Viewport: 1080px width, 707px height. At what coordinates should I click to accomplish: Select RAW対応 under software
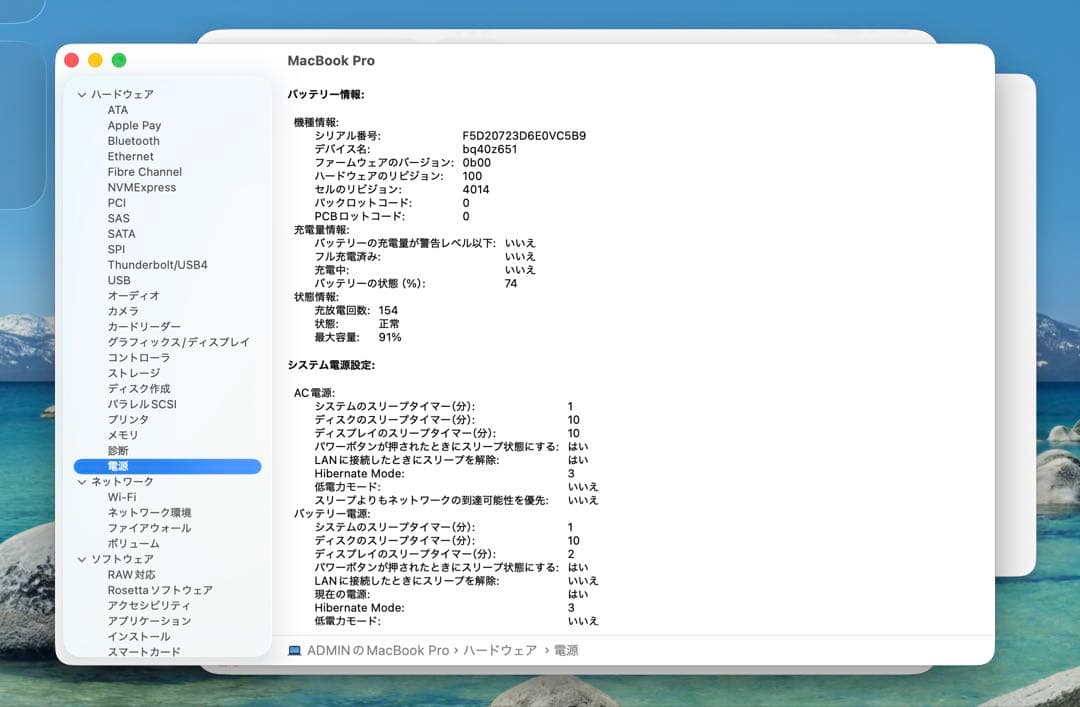[x=132, y=575]
